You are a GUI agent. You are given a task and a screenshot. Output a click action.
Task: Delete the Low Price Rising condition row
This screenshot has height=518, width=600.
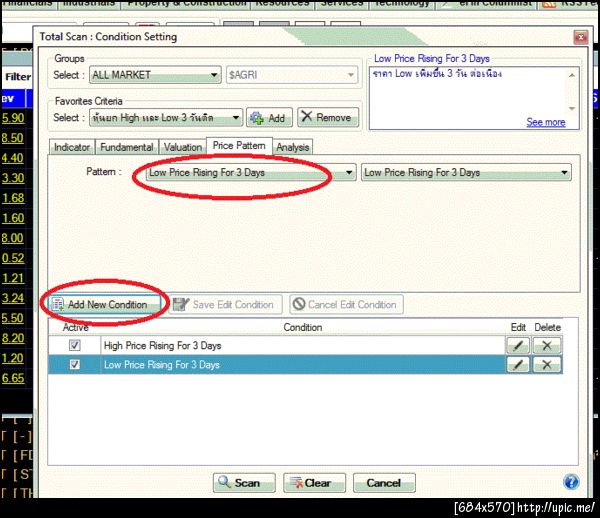tap(547, 365)
